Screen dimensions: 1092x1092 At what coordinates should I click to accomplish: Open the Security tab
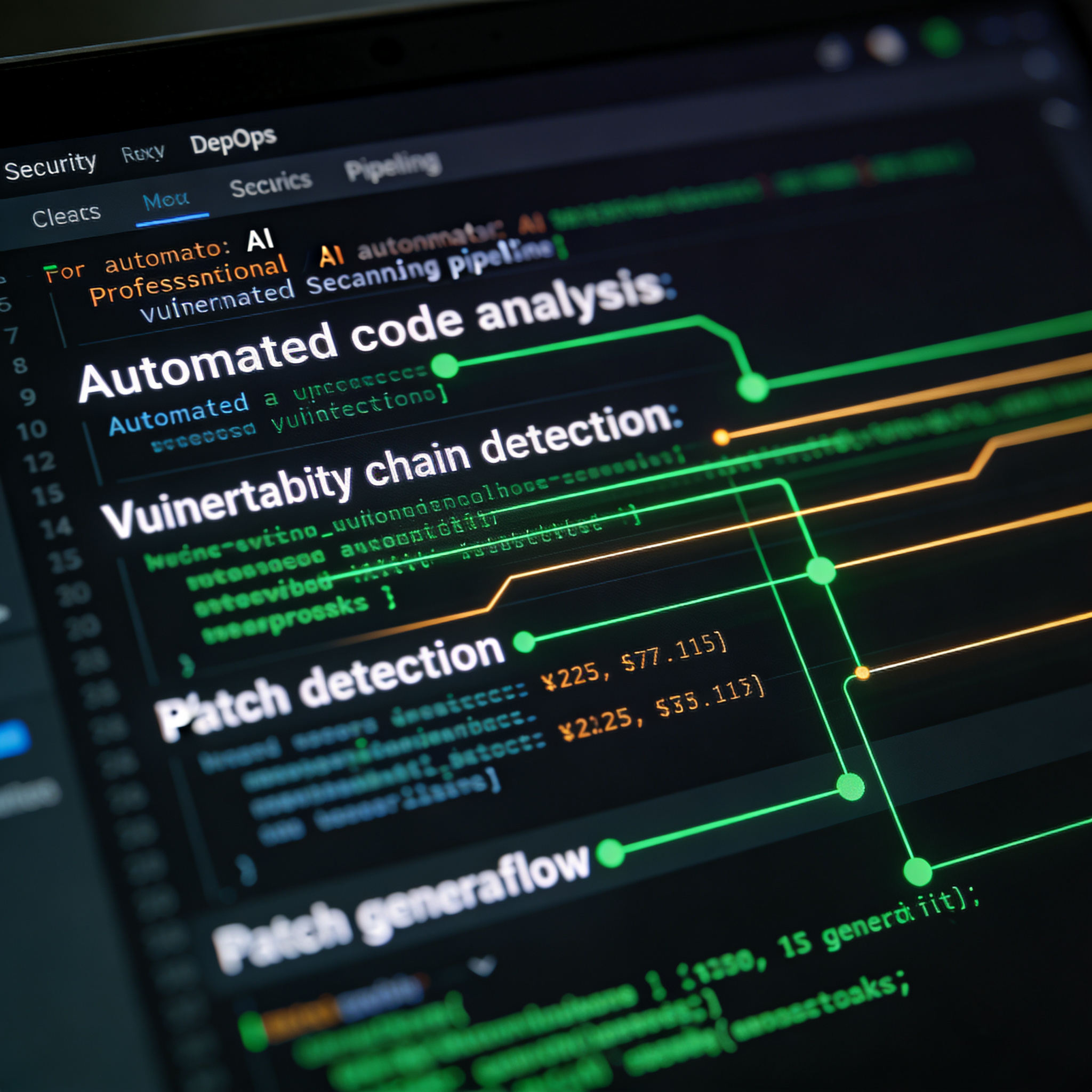tap(50, 166)
